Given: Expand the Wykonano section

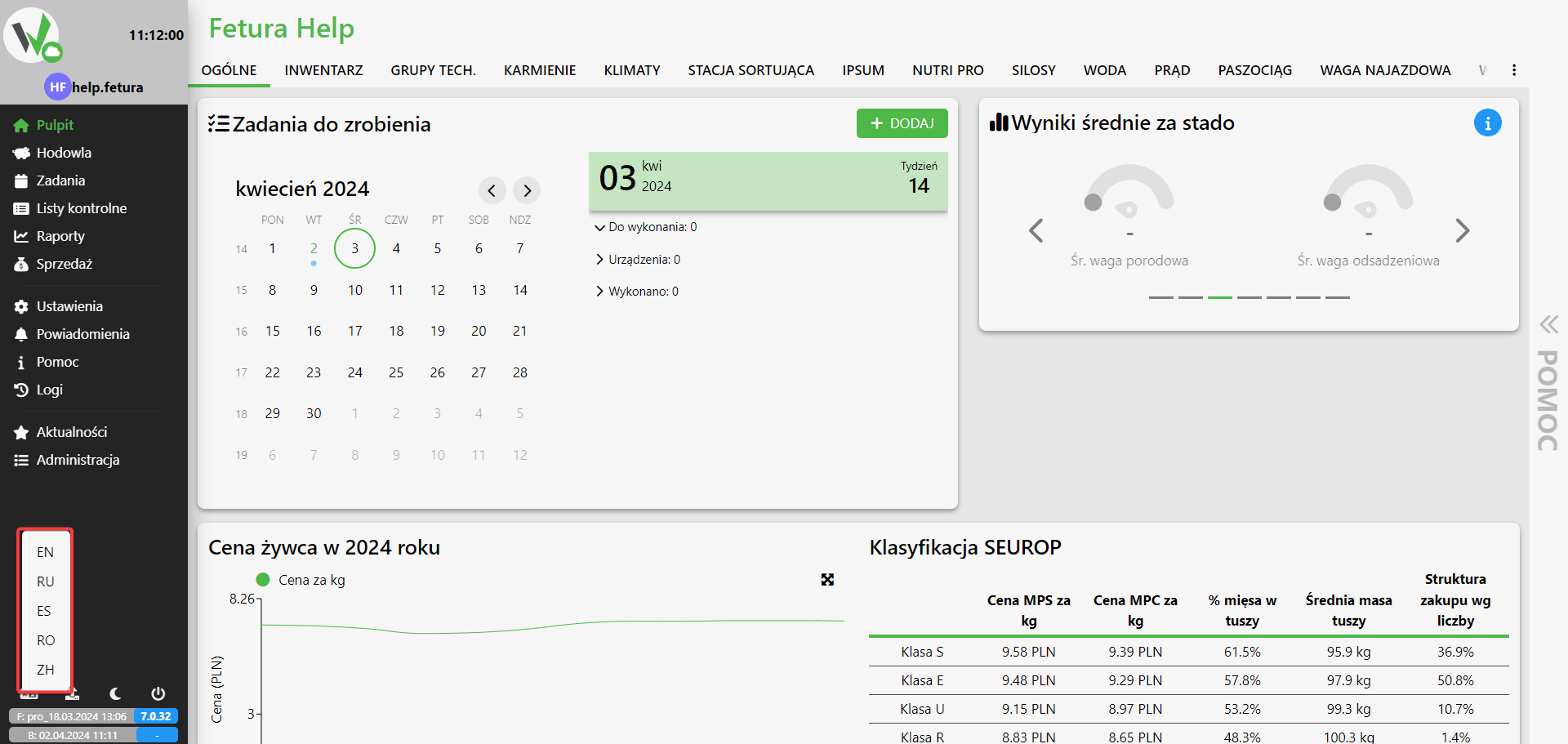Looking at the screenshot, I should 600,292.
